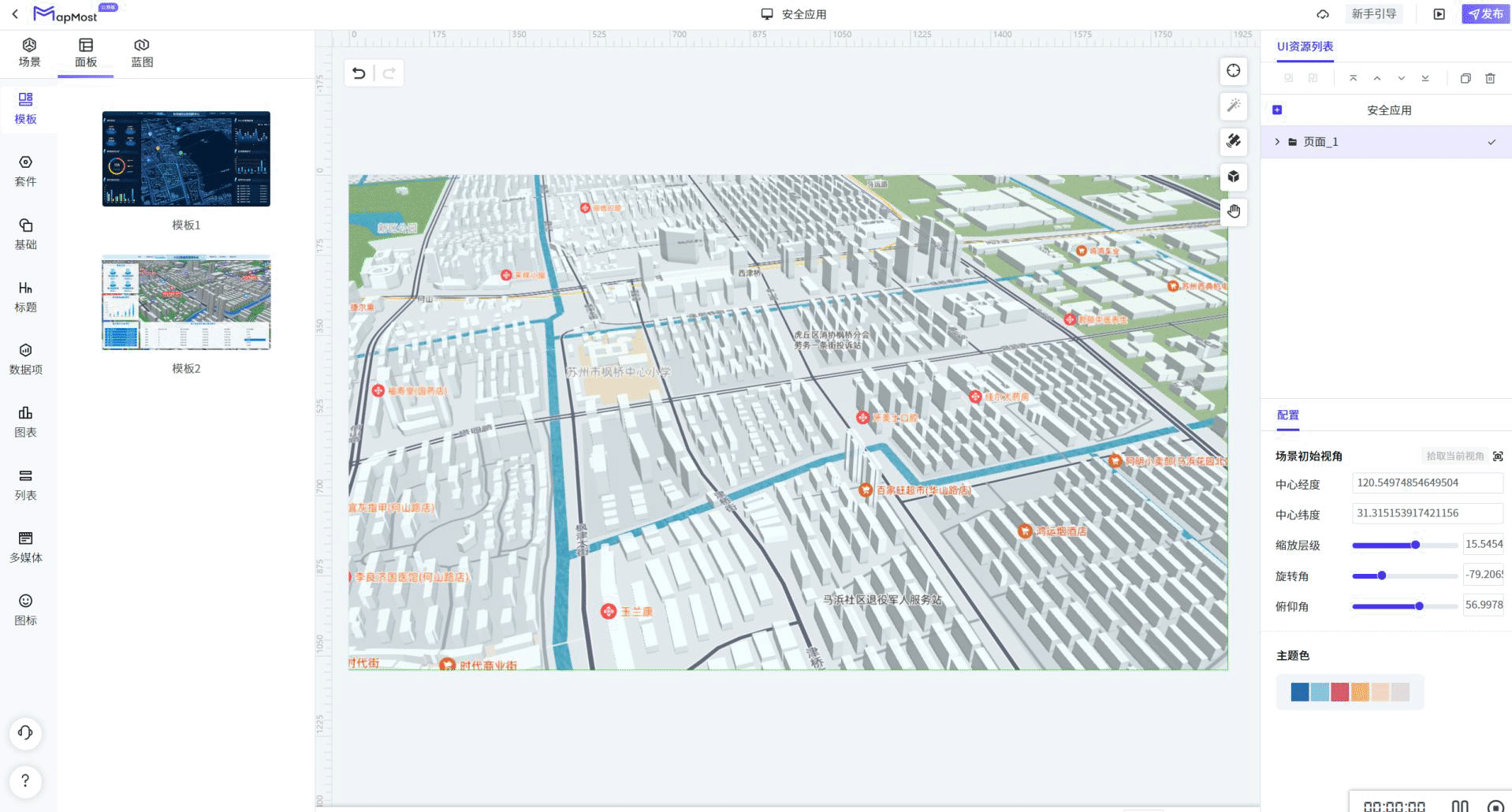This screenshot has height=812, width=1512.
Task: Open the 数据项 data item category
Action: [x=25, y=359]
